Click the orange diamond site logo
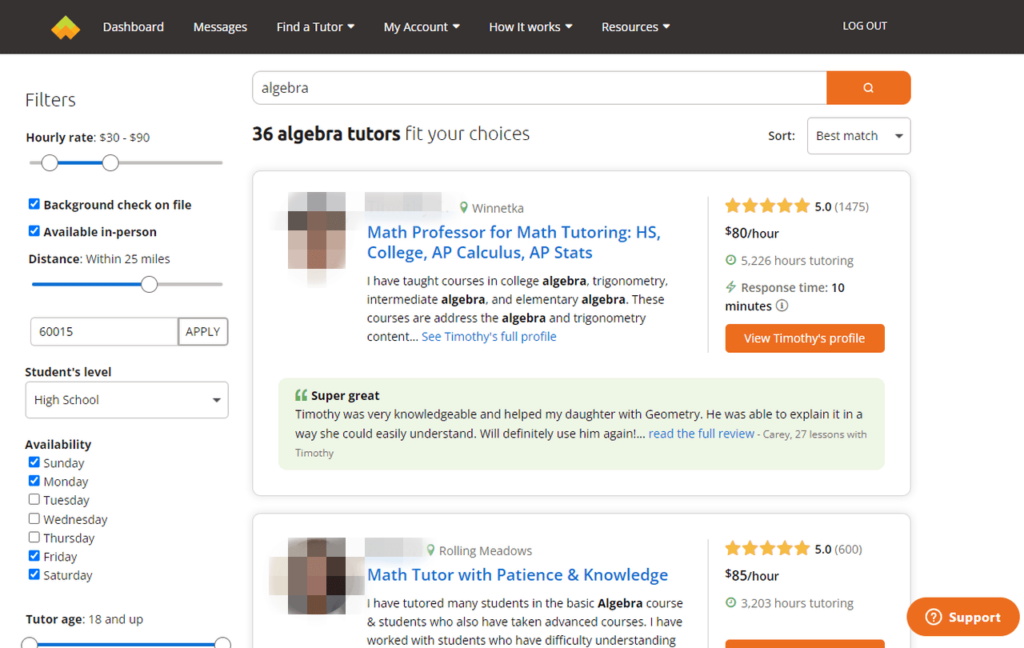Screen dimensions: 1024x648 (x=65, y=27)
